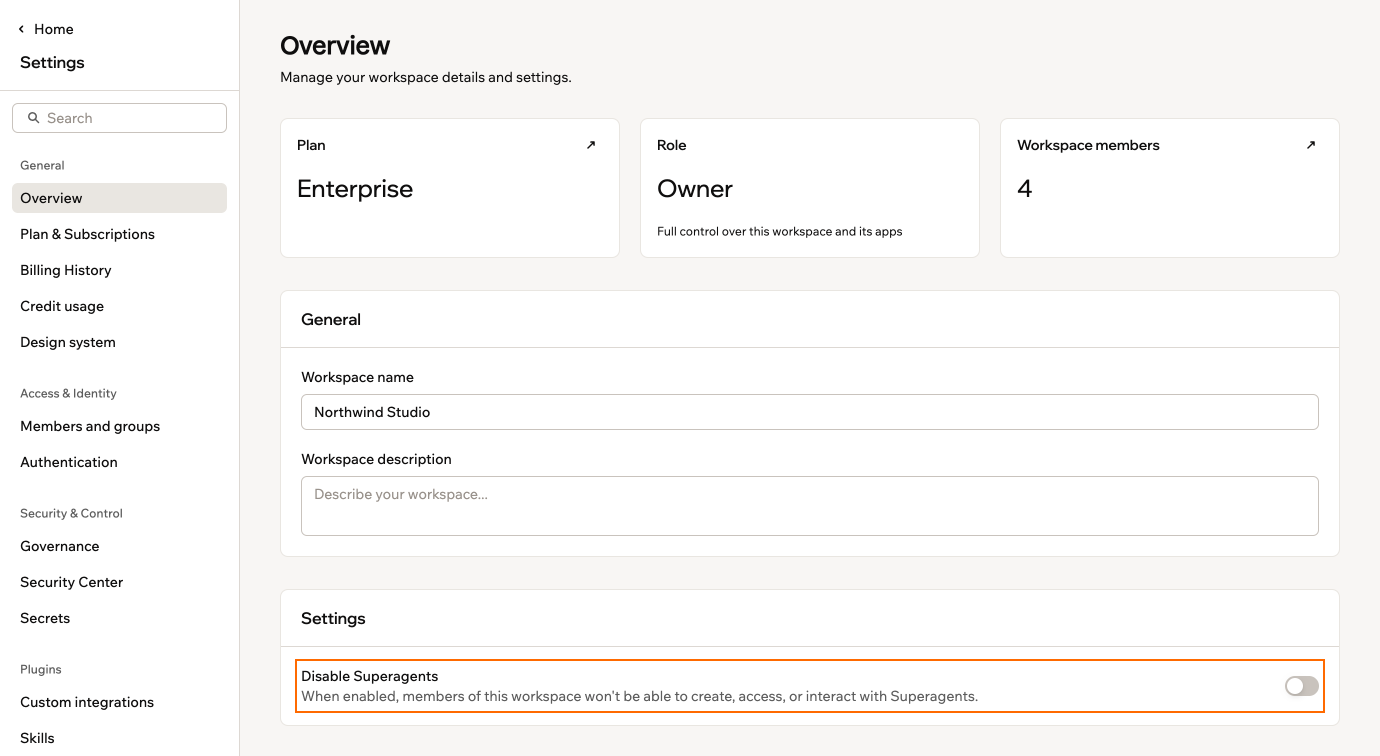The height and width of the screenshot is (756, 1380).
Task: Click the Settings sidebar title
Action: pos(52,63)
